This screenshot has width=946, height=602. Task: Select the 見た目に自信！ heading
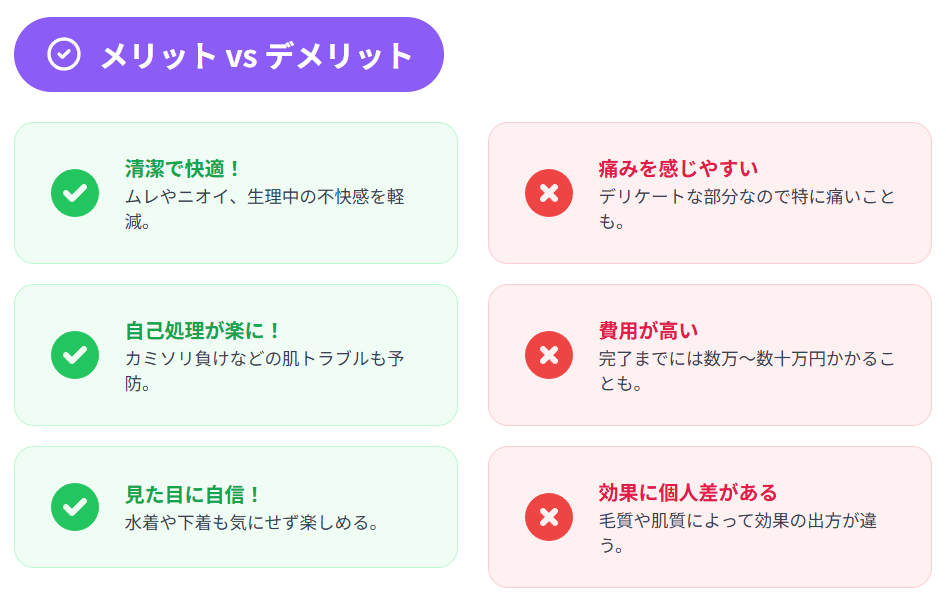point(193,495)
